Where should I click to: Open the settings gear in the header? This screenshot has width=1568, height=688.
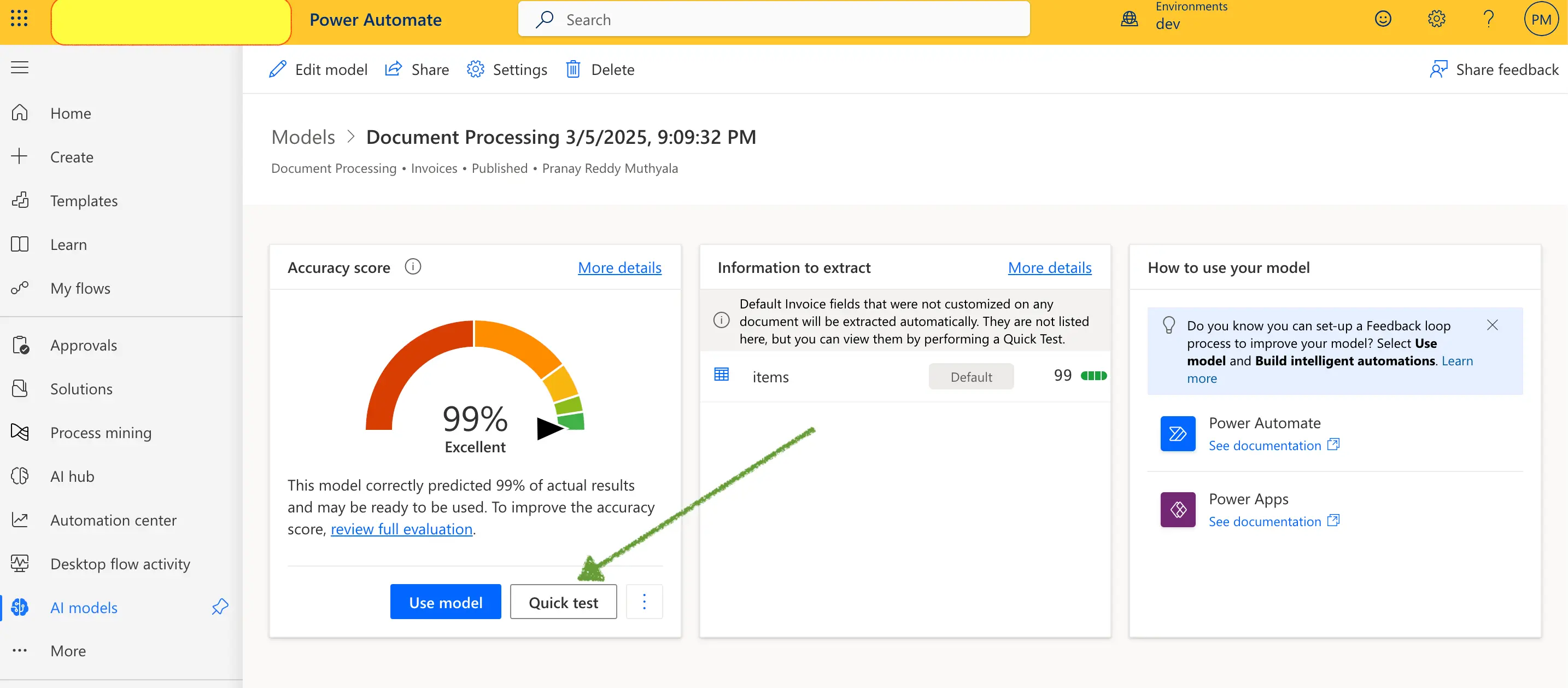click(x=1436, y=19)
